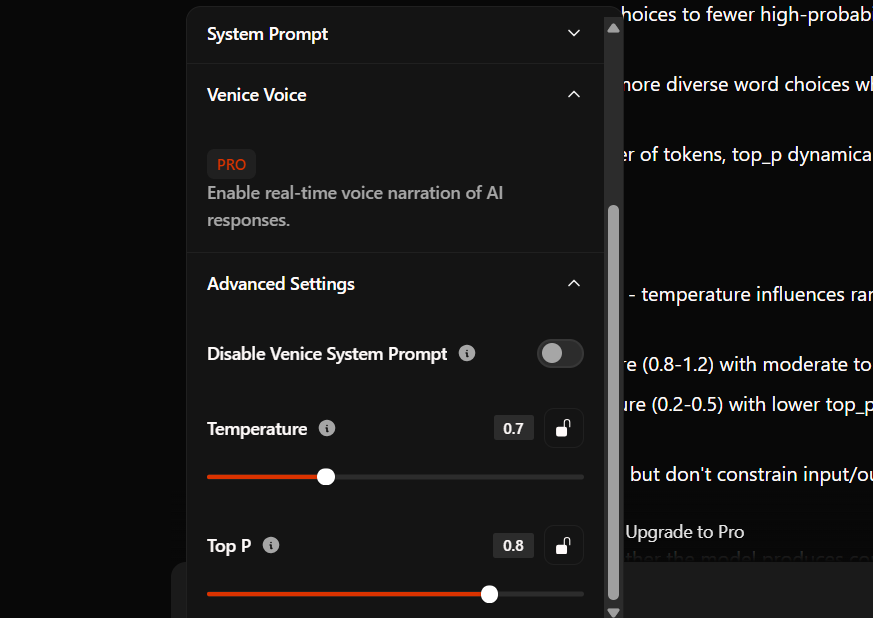Collapse Advanced Settings using its chevron
Image resolution: width=873 pixels, height=618 pixels.
pyautogui.click(x=574, y=284)
